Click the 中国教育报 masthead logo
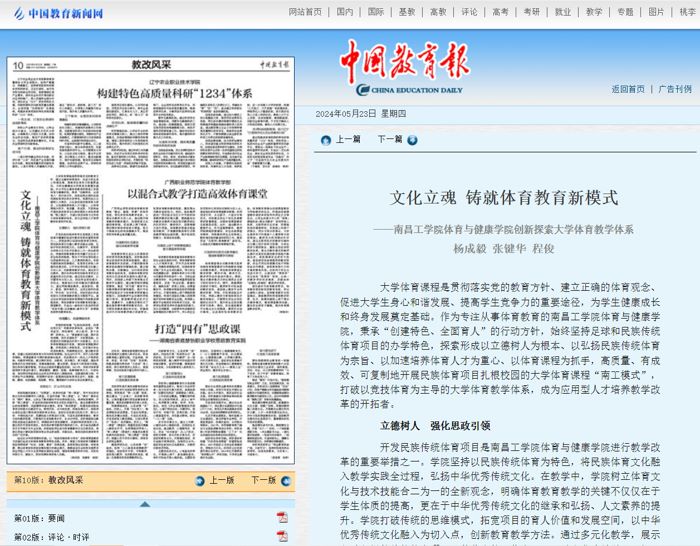This screenshot has width=700, height=546. [405, 68]
